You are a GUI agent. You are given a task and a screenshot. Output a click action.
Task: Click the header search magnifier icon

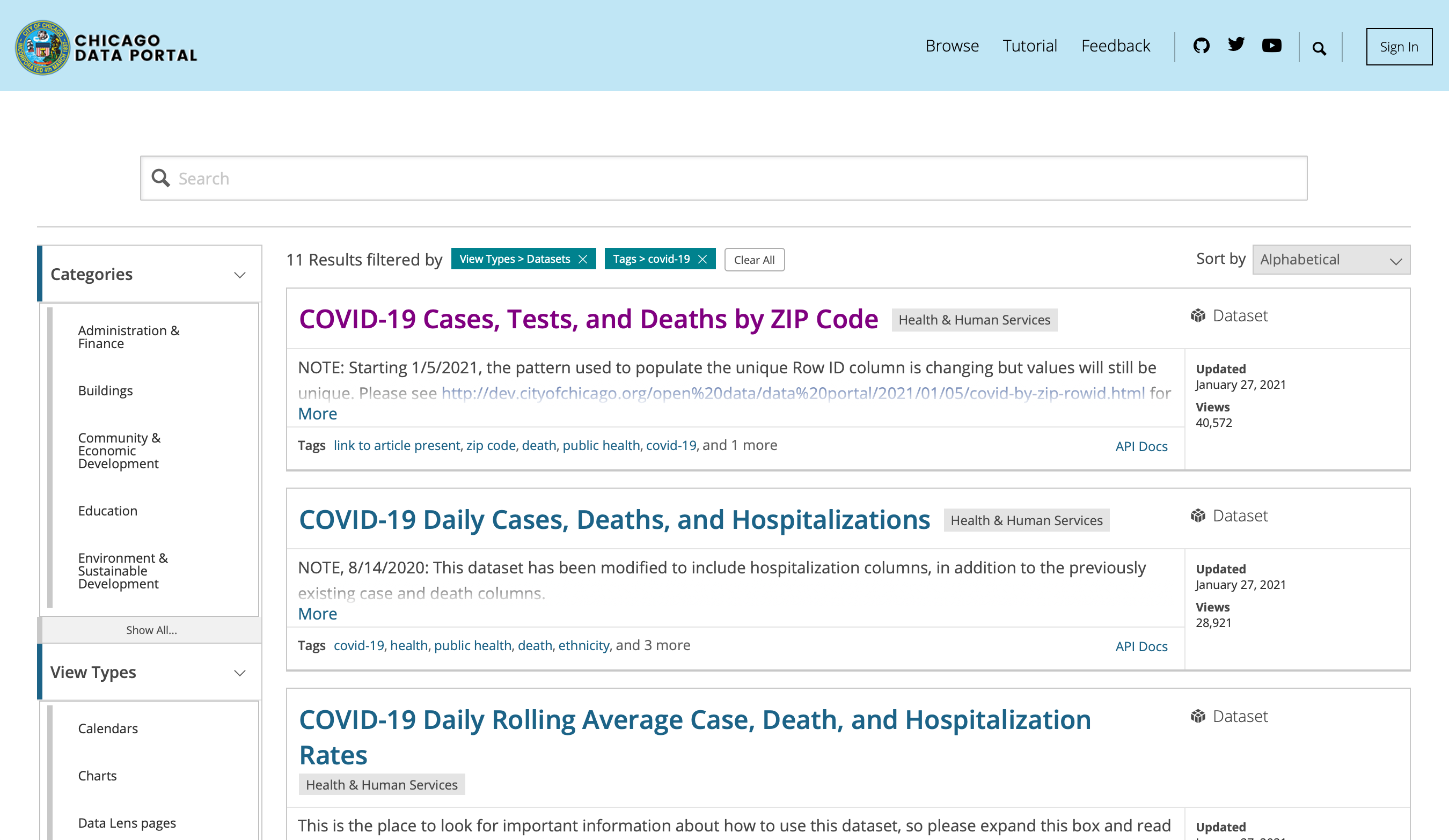point(1320,49)
